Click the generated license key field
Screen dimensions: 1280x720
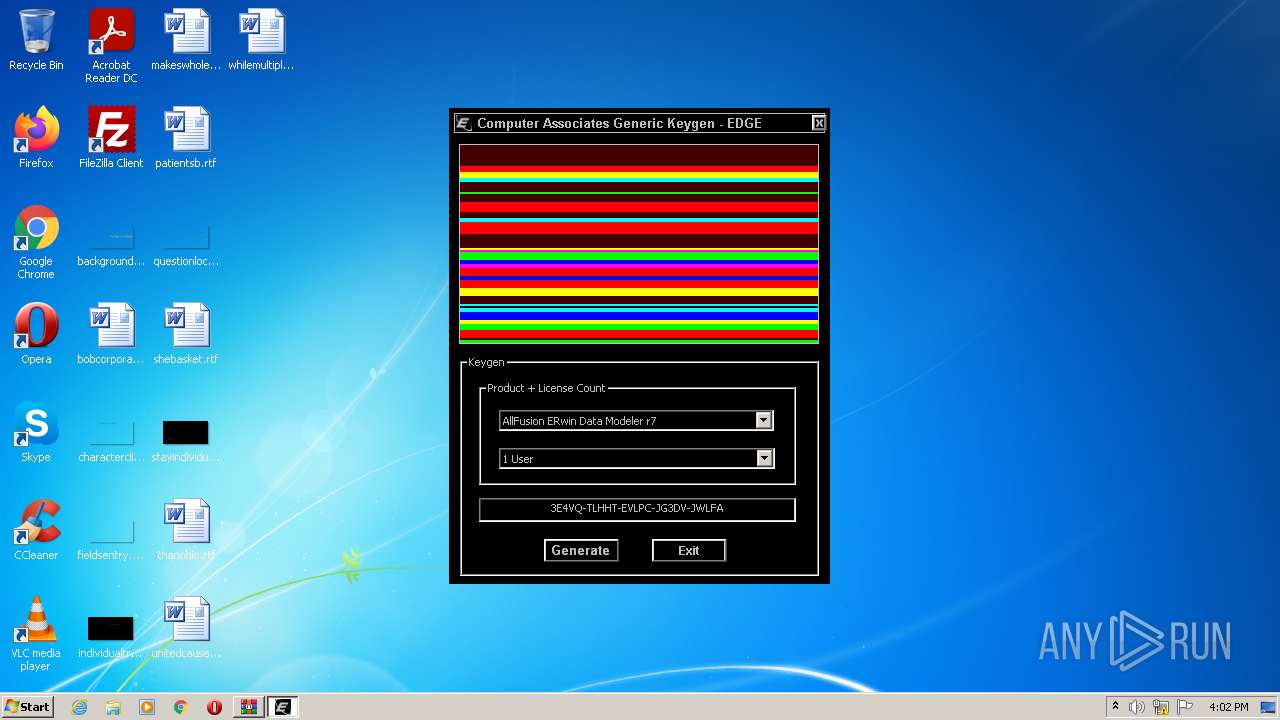[637, 509]
